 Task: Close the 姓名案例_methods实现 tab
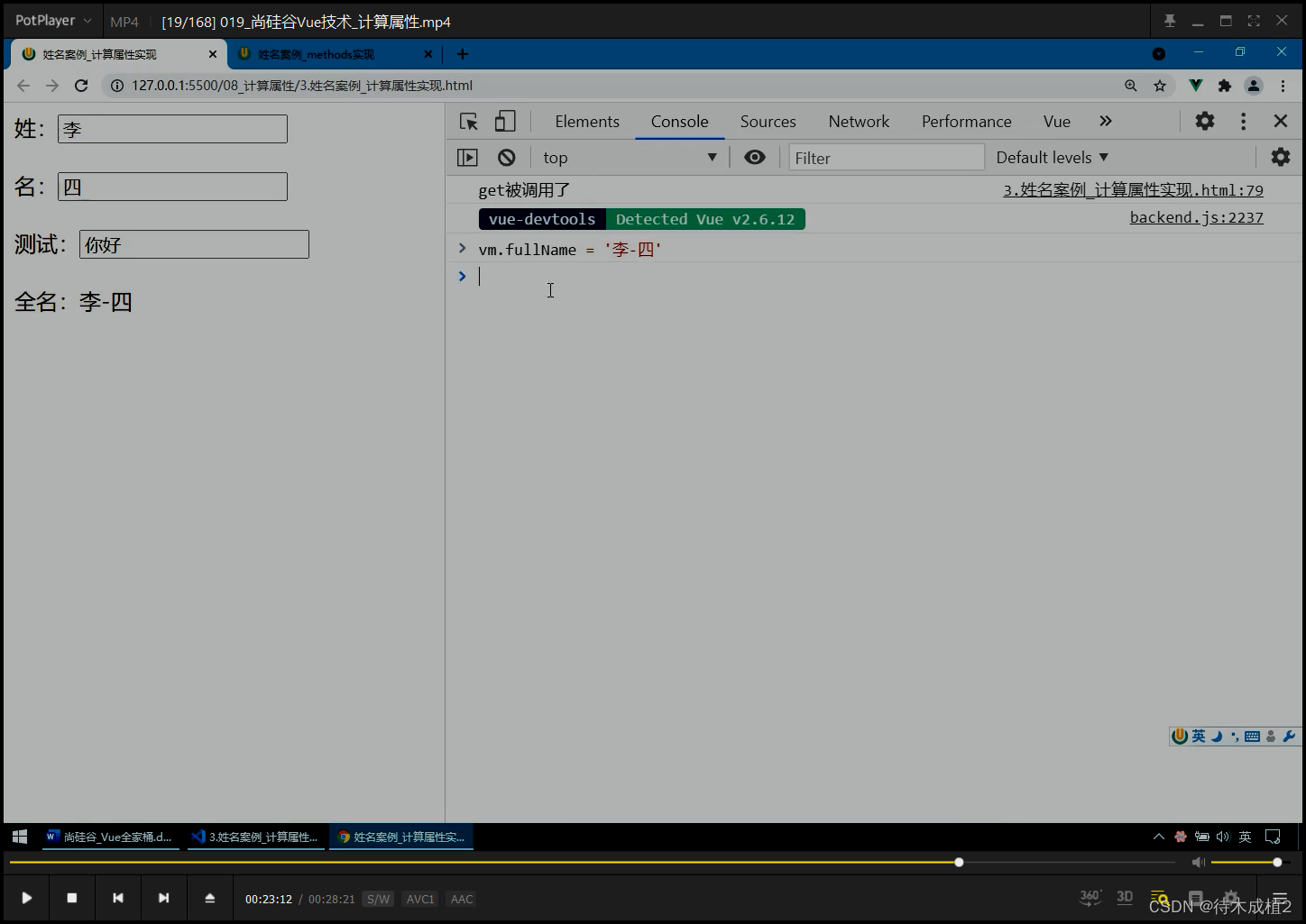(428, 54)
